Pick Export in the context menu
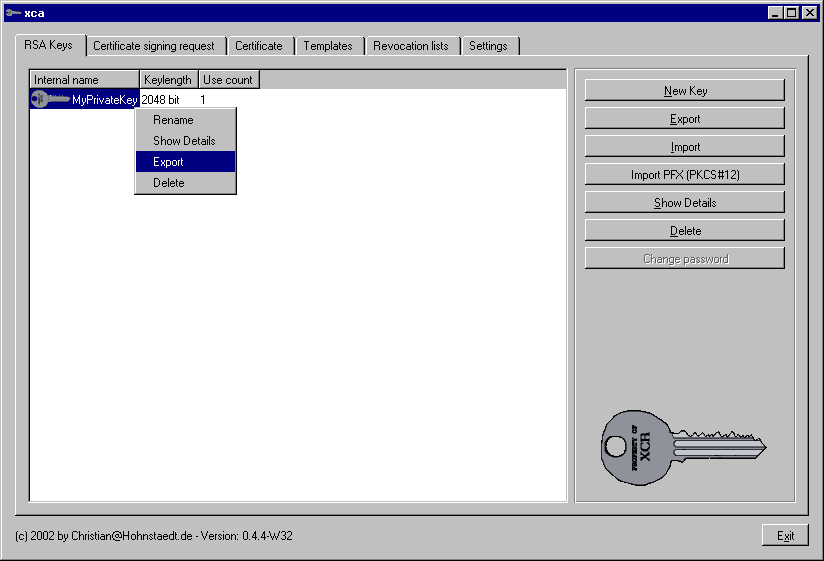824x561 pixels. [169, 162]
